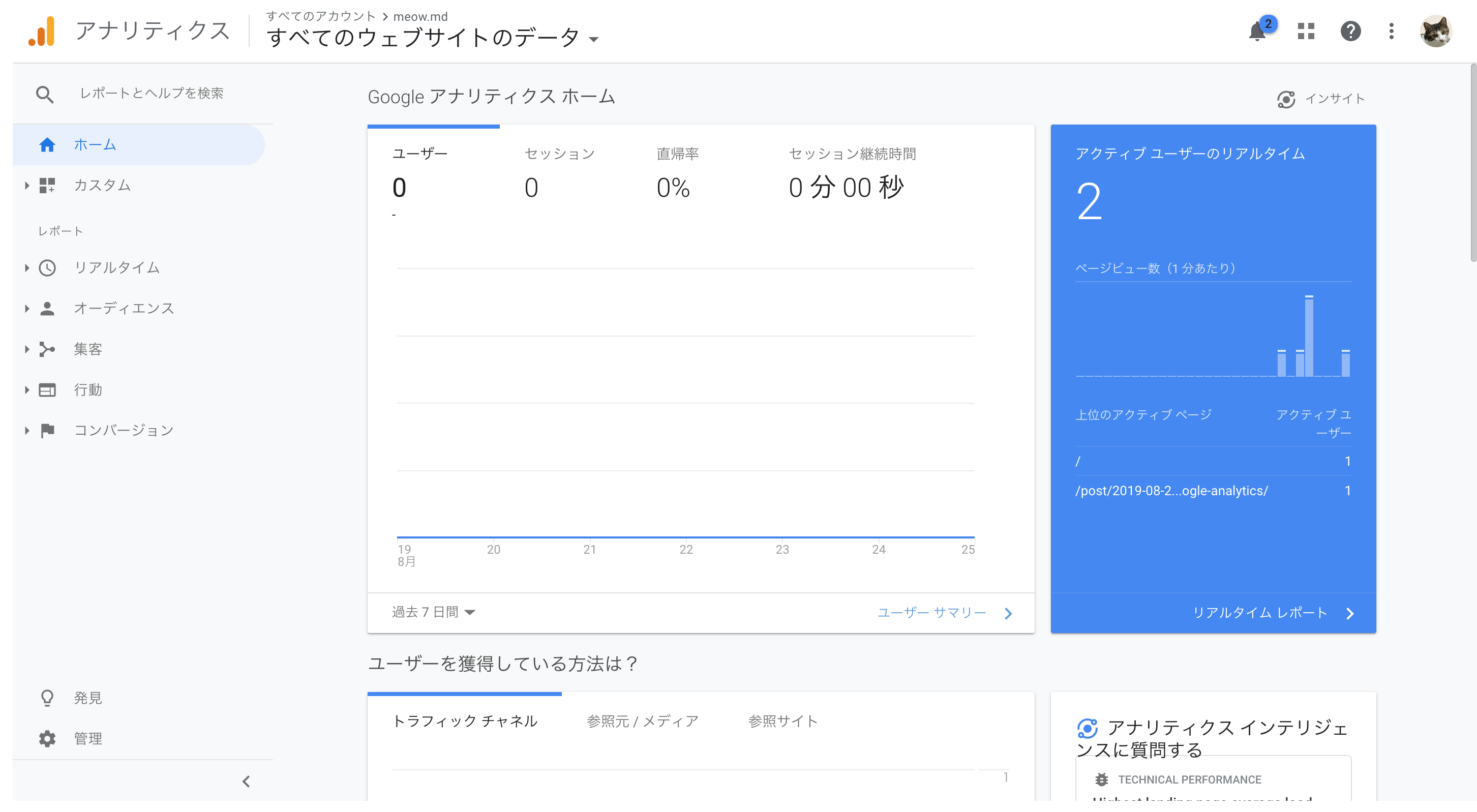Image resolution: width=1477 pixels, height=812 pixels.
Task: Click the TECHNICAL PERFORMANCE card
Action: pos(1213,779)
